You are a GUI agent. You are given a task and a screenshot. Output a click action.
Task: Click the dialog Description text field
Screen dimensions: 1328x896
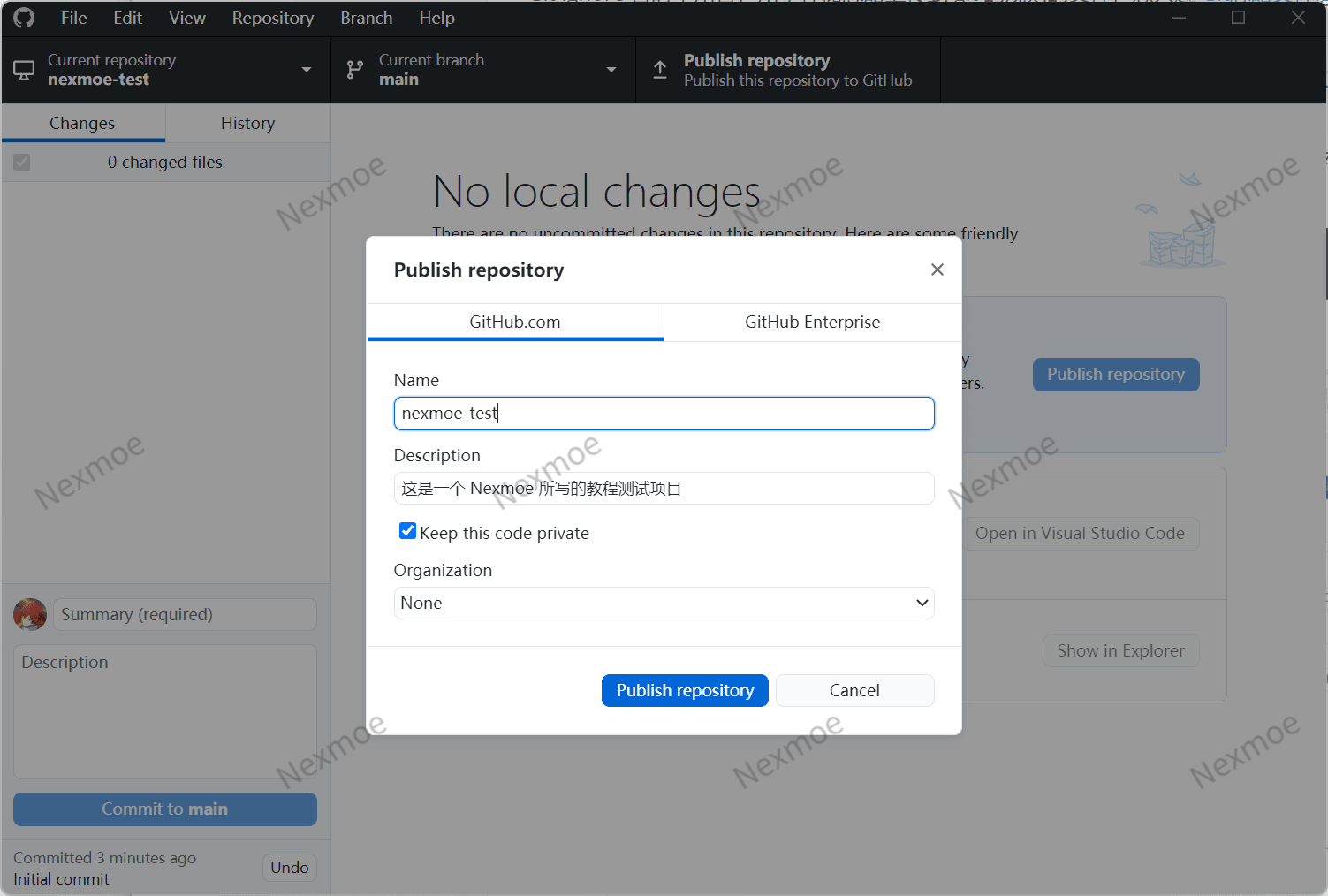664,489
